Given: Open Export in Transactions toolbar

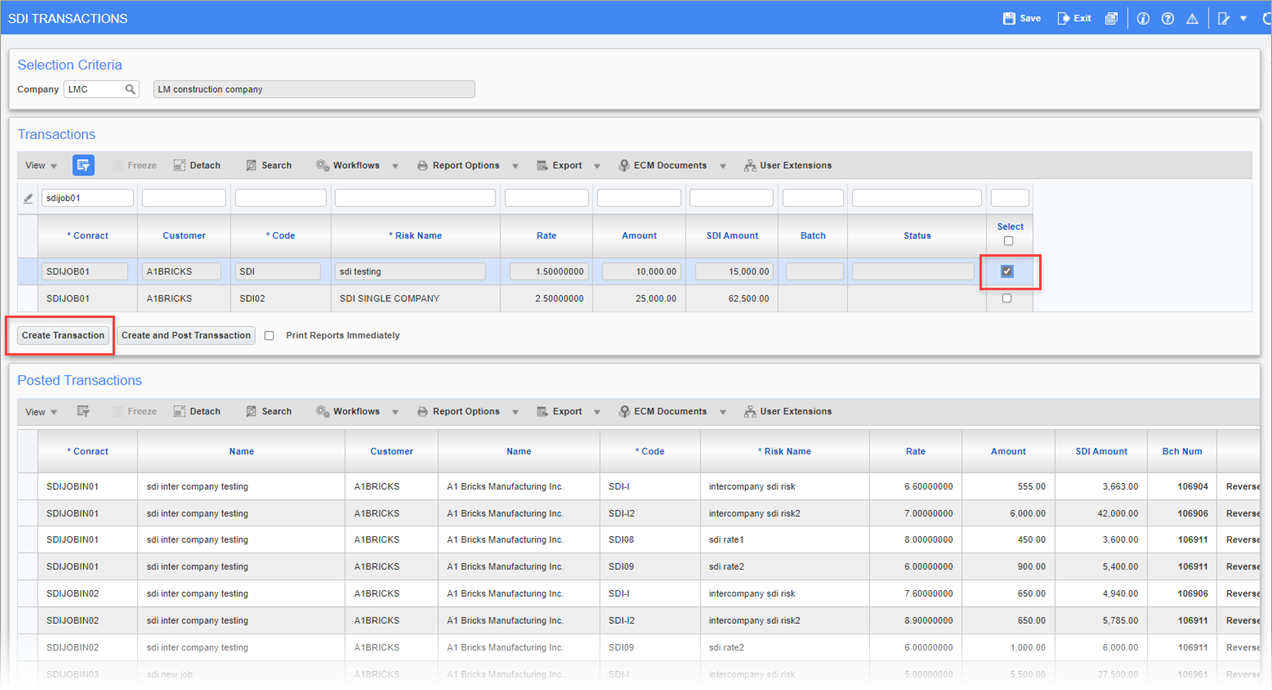Looking at the screenshot, I should pyautogui.click(x=560, y=165).
